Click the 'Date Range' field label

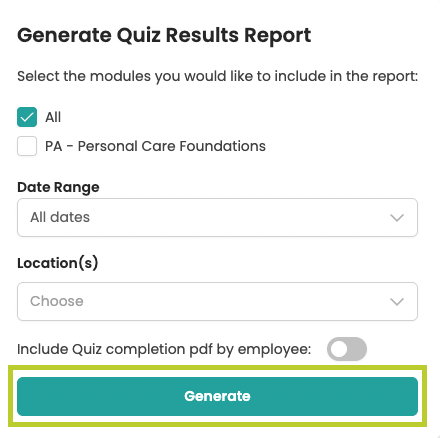pyautogui.click(x=58, y=187)
